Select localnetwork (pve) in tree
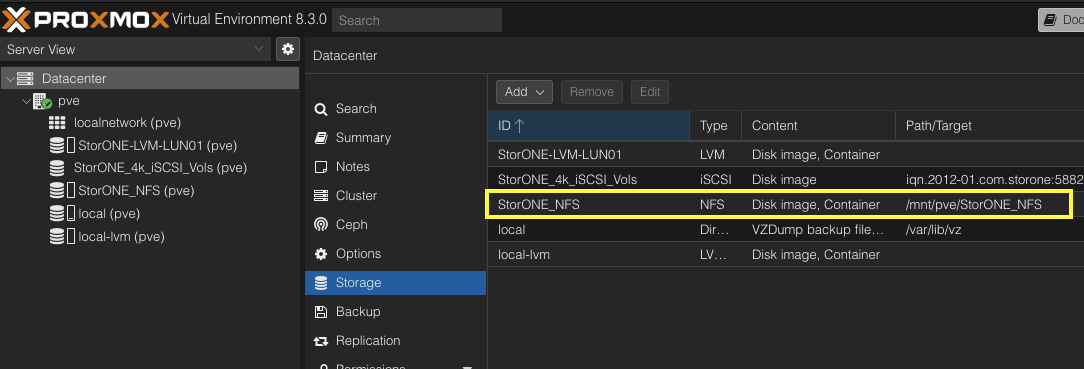 pyautogui.click(x=150, y=123)
